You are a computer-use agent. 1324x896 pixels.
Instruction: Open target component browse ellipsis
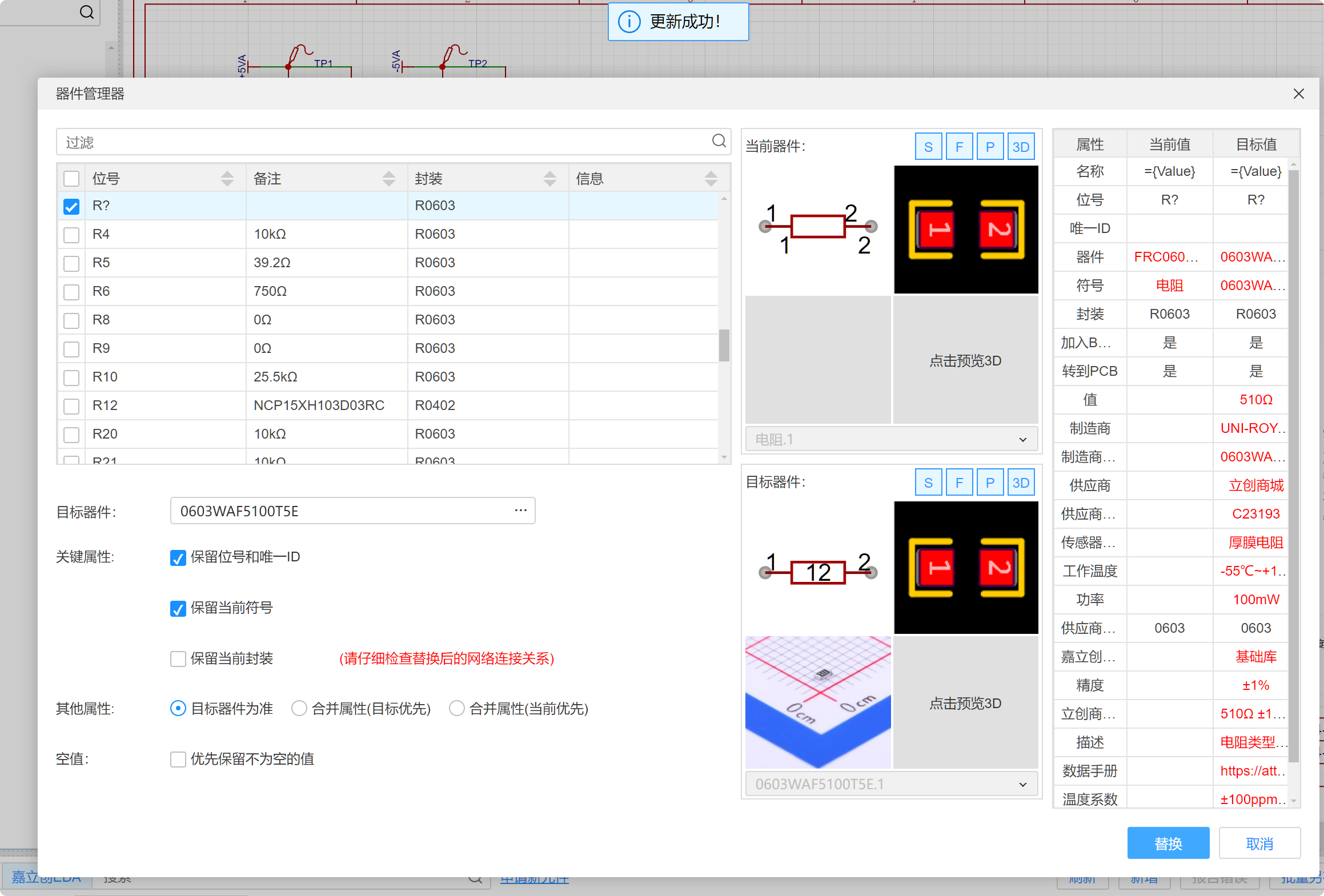tap(520, 511)
